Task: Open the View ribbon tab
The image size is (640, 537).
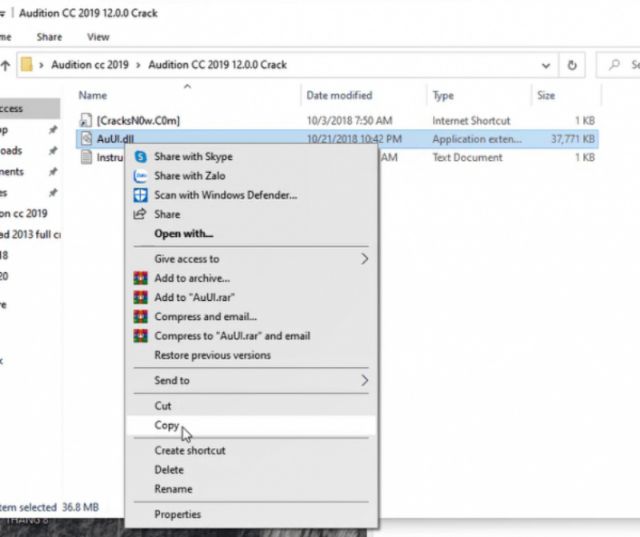Action: [x=98, y=37]
